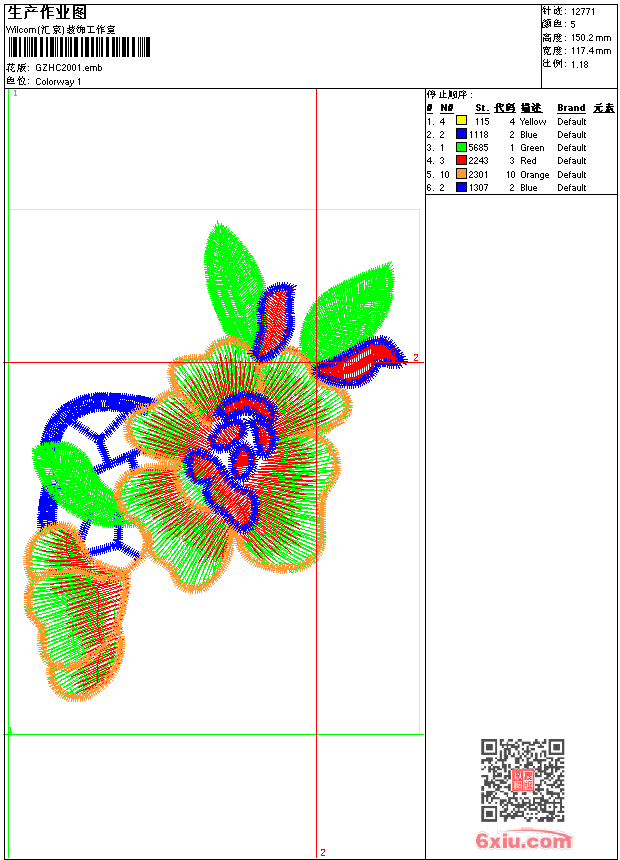
Task: Select the colour count value '5'
Action: 573,25
